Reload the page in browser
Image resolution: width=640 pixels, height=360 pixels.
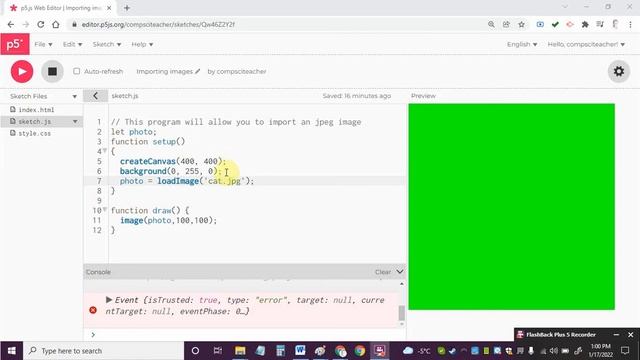tap(40, 24)
